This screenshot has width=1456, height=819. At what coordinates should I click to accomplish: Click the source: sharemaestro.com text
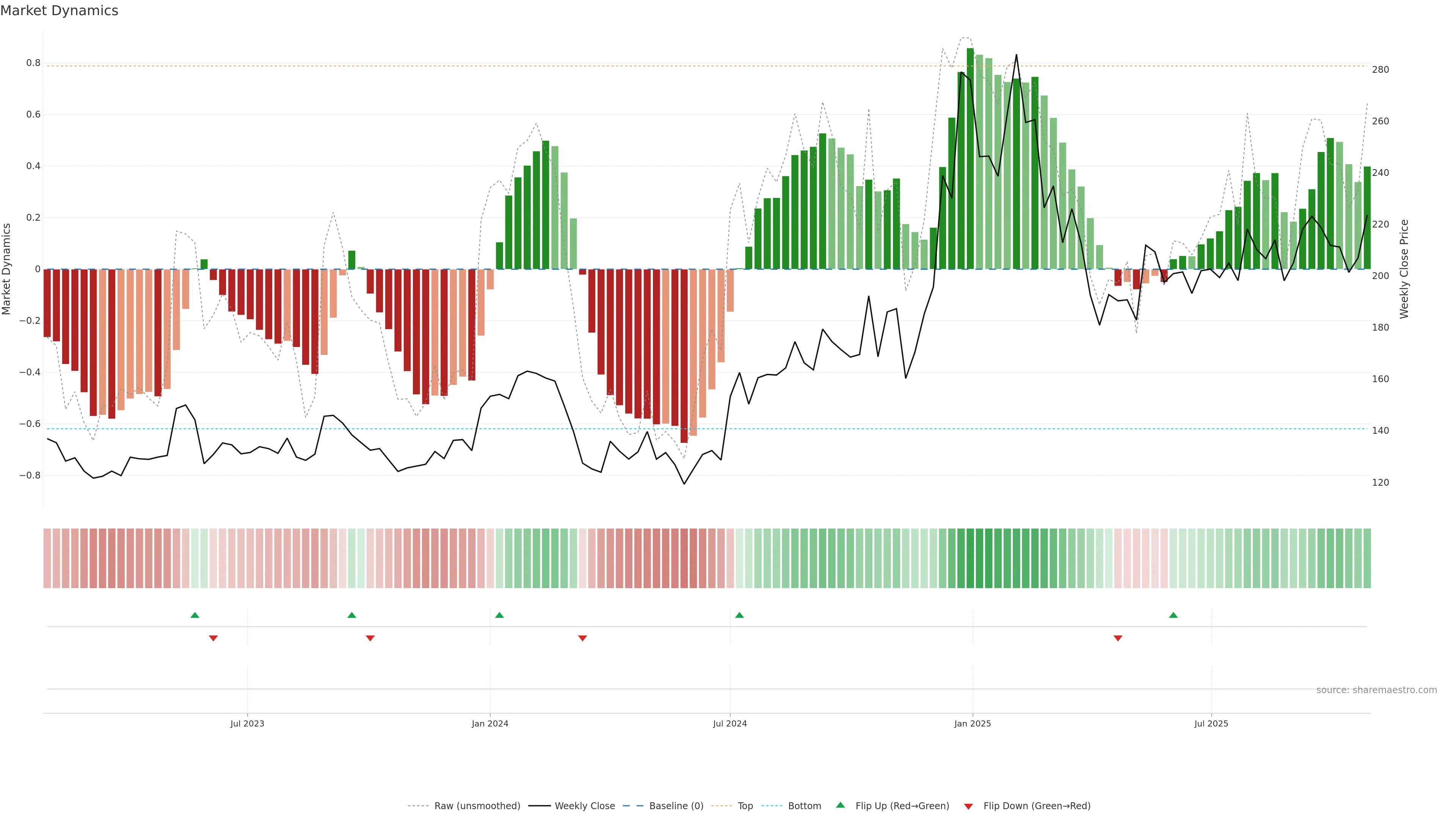point(1376,690)
